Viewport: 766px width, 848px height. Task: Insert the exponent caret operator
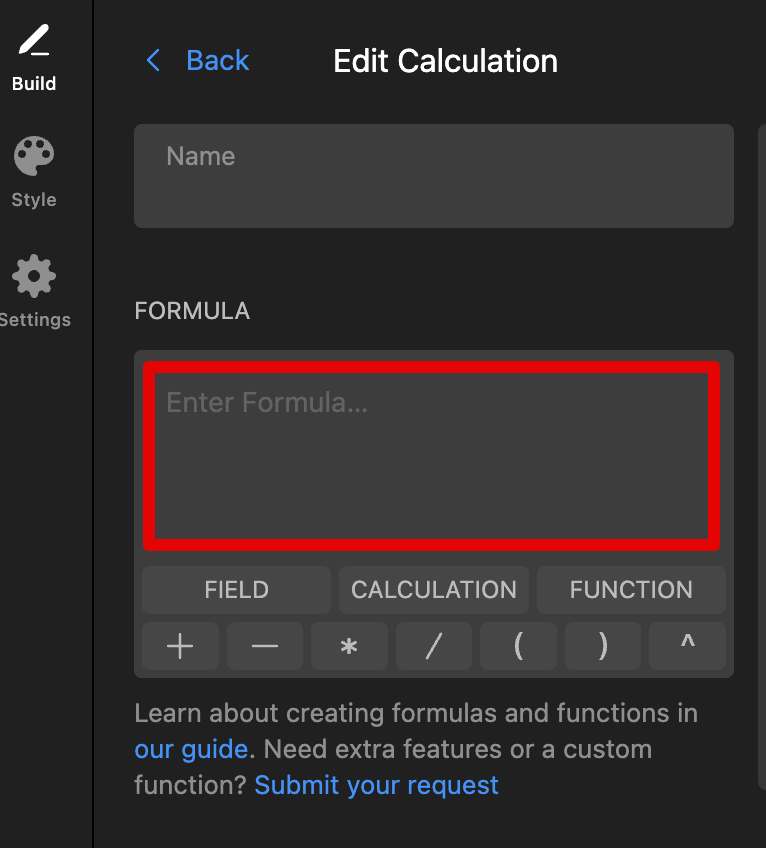point(687,646)
